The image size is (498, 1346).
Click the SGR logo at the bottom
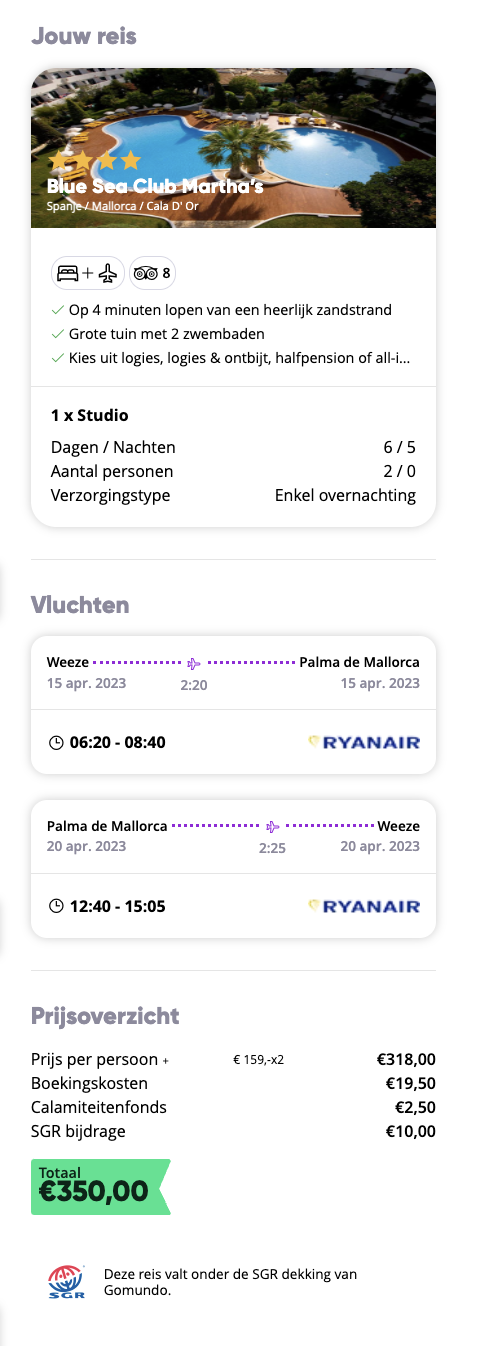coord(67,1281)
